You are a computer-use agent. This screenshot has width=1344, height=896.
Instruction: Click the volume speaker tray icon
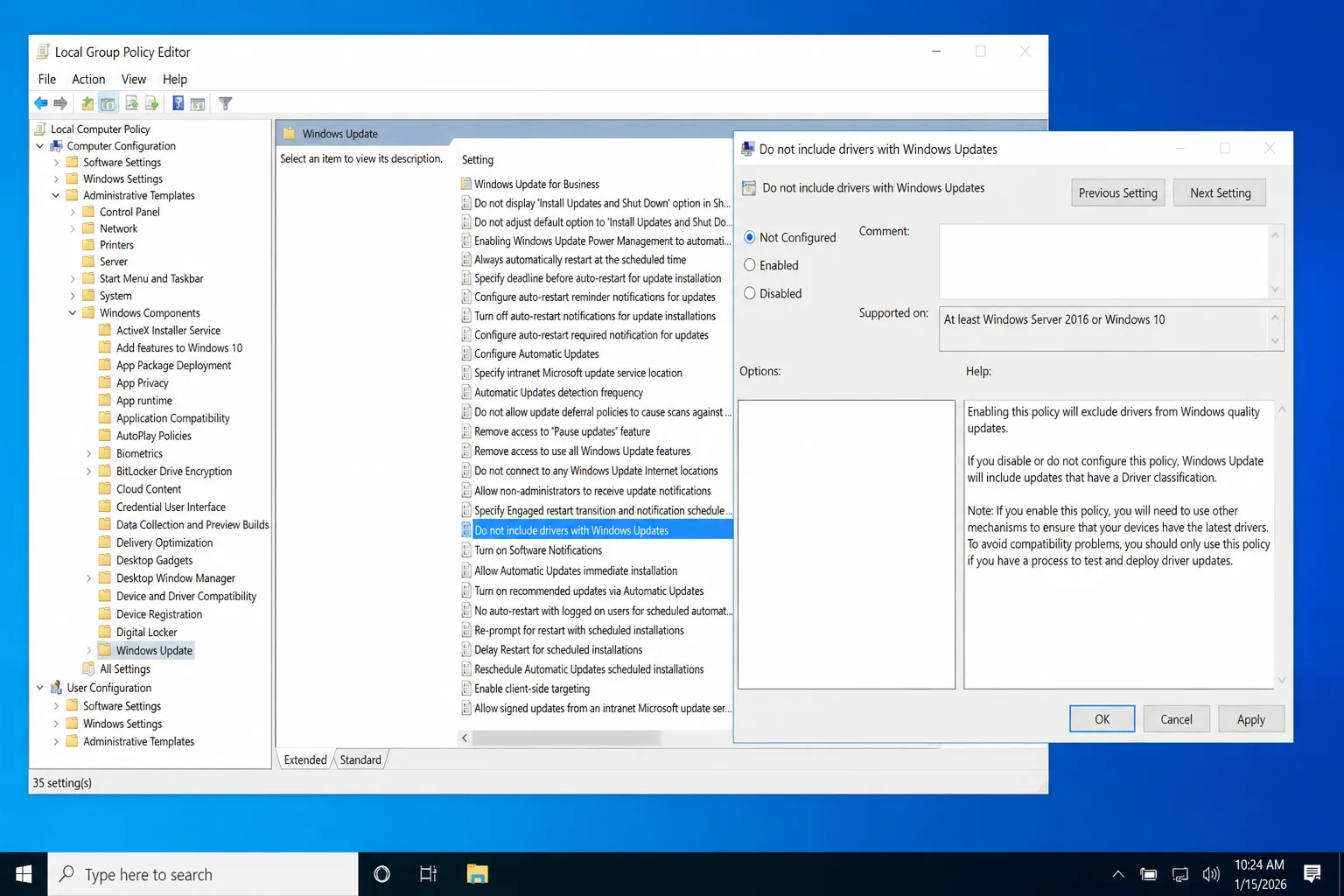click(x=1211, y=874)
